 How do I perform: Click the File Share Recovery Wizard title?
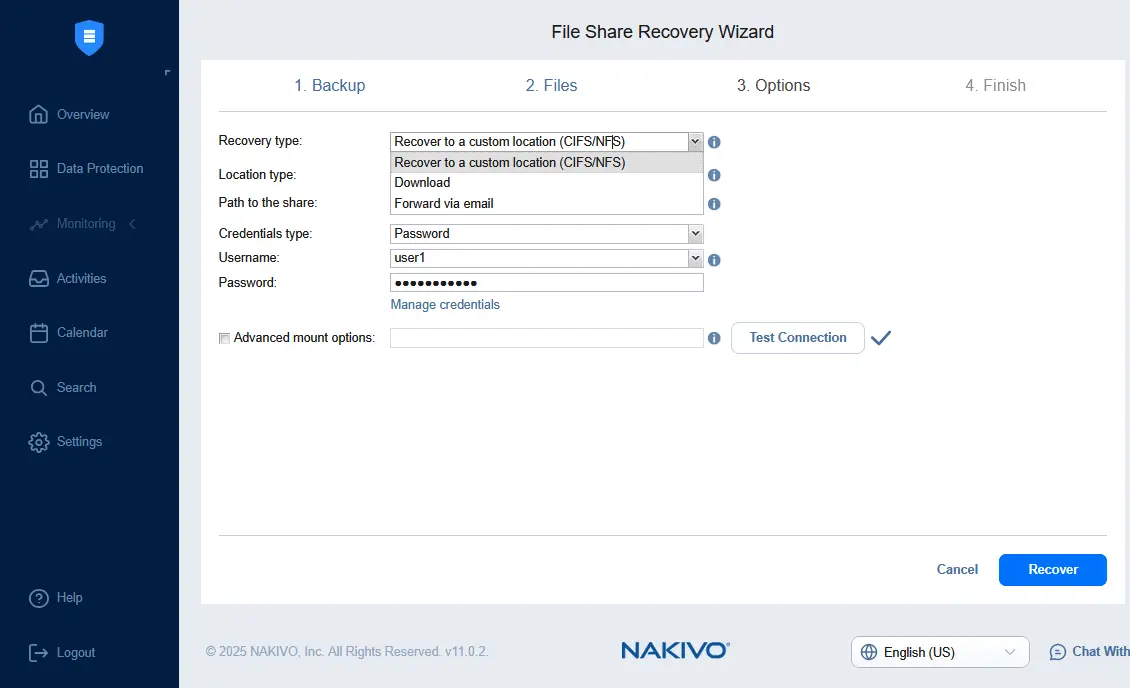point(662,32)
